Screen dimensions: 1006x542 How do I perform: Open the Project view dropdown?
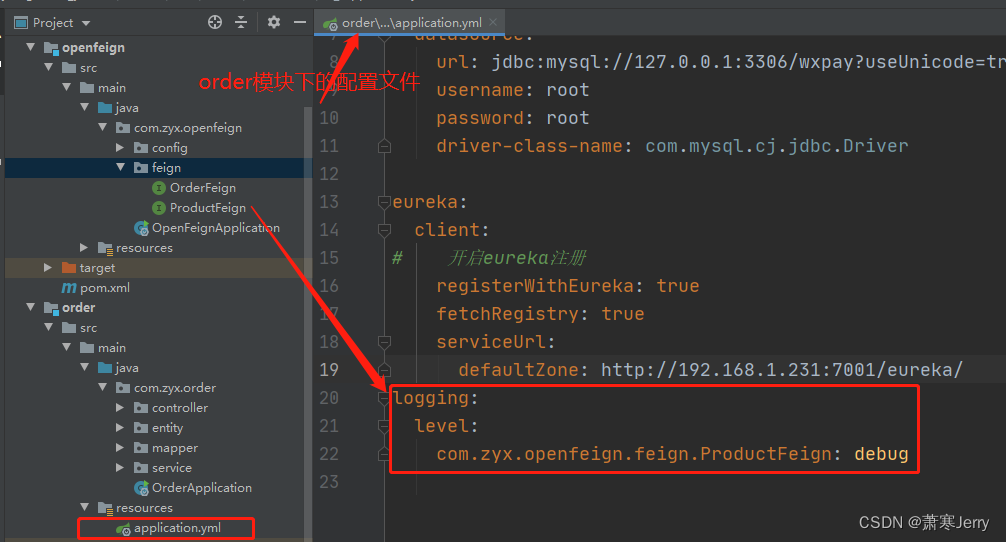pyautogui.click(x=86, y=23)
